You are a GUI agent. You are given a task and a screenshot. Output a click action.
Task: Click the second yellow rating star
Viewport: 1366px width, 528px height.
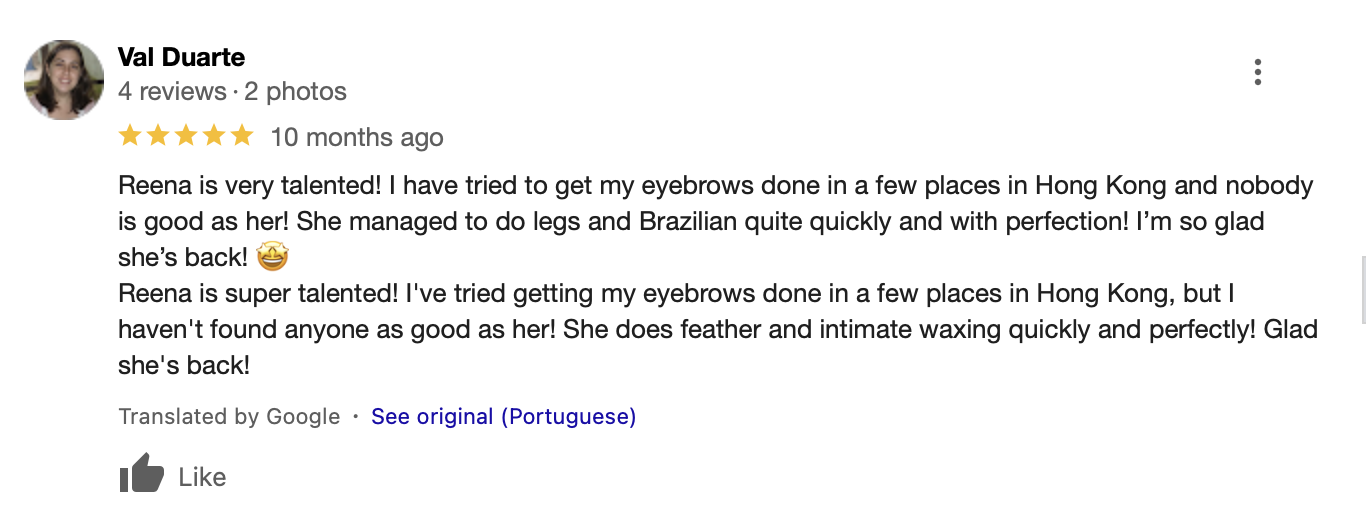(x=158, y=136)
